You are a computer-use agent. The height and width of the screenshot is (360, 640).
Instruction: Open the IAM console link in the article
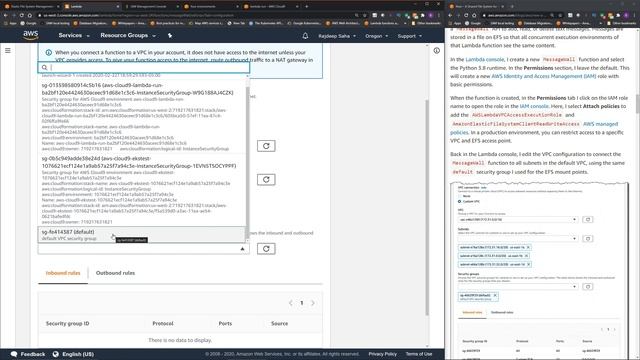coord(534,106)
